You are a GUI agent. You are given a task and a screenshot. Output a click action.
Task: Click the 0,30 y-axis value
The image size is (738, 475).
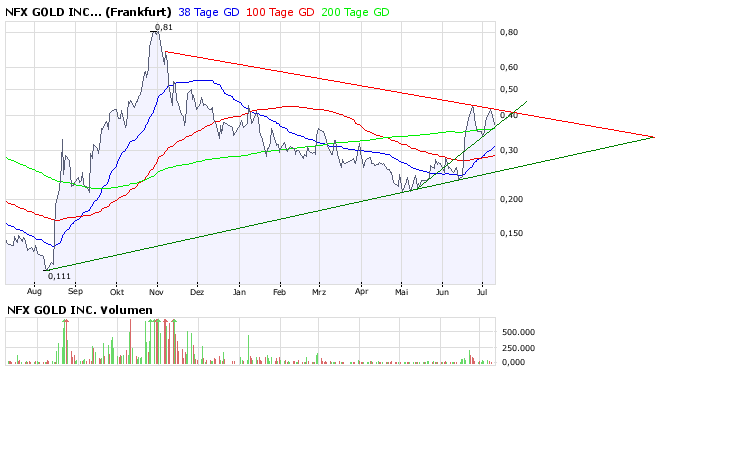pos(509,150)
